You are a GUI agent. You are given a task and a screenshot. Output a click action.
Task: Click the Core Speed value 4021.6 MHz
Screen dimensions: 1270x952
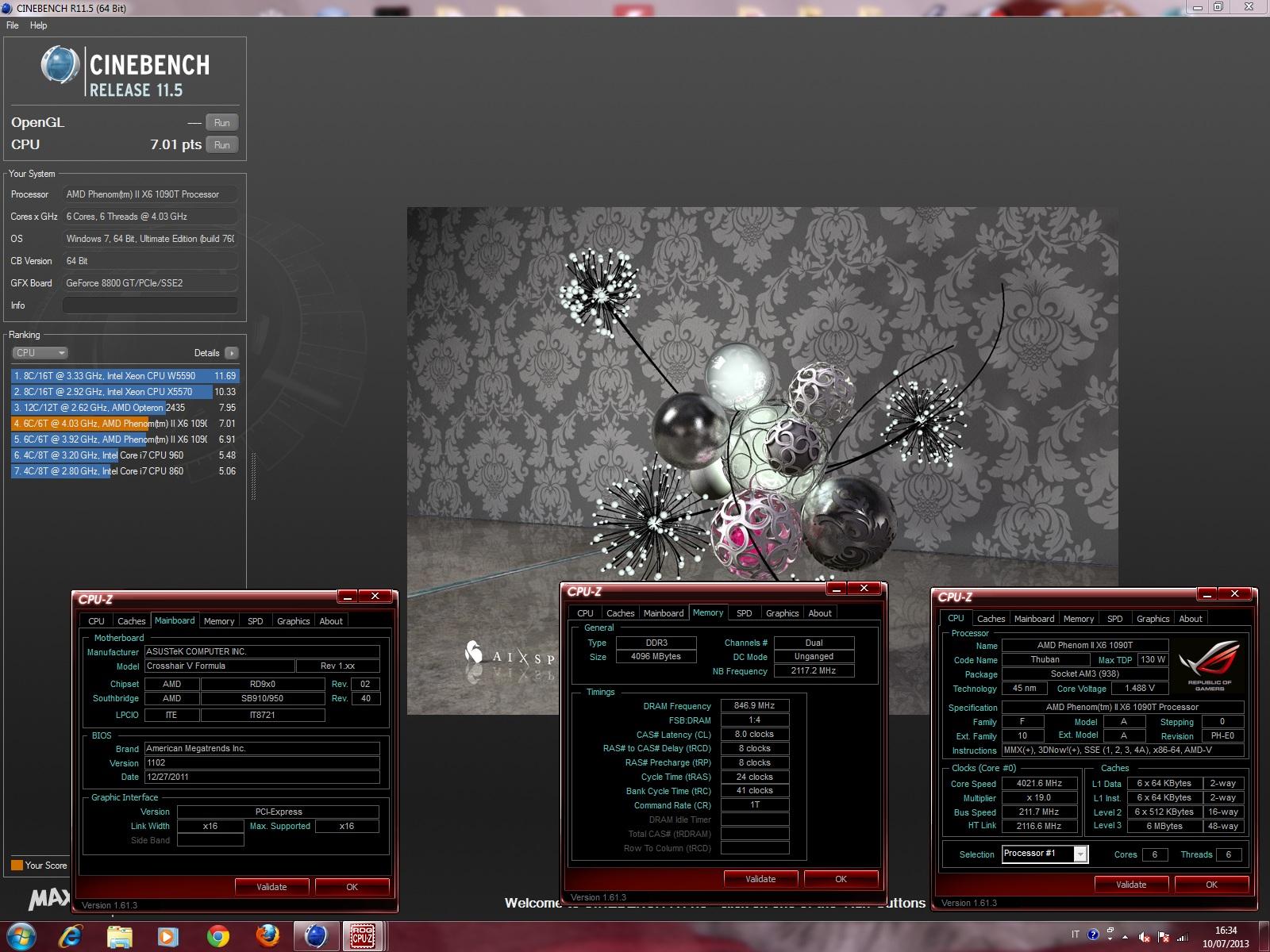point(1039,784)
